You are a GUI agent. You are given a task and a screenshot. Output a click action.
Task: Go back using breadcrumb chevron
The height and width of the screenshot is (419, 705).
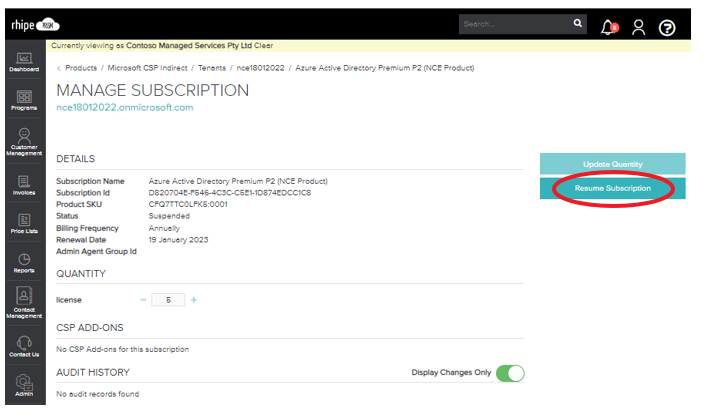click(x=58, y=68)
